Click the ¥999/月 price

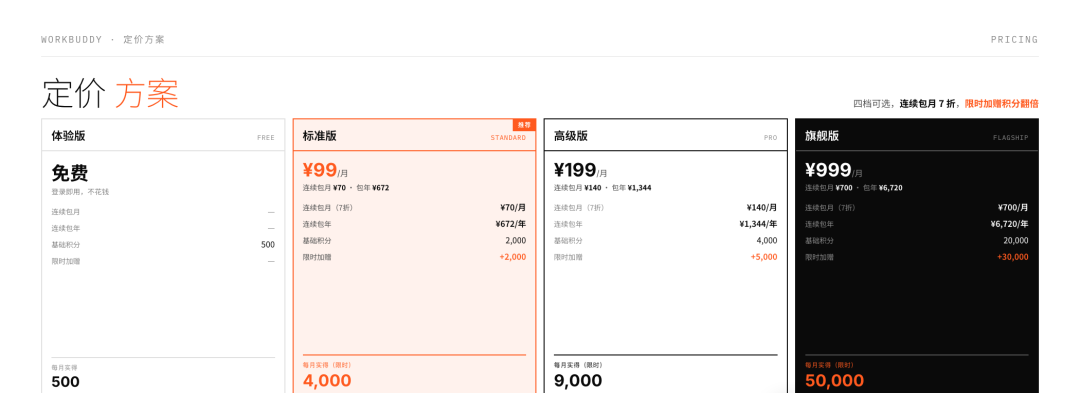tap(834, 170)
